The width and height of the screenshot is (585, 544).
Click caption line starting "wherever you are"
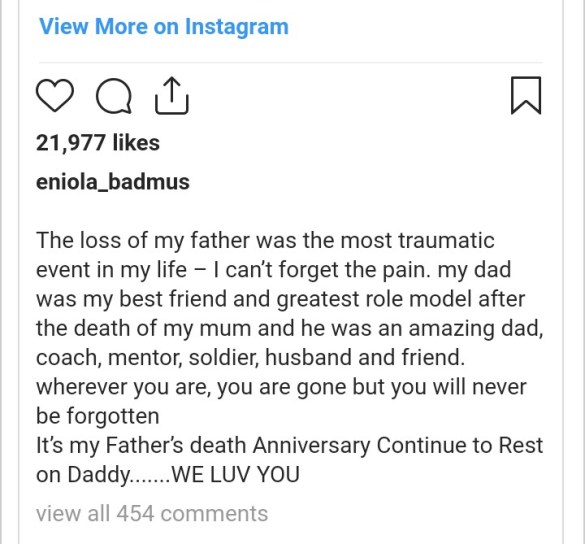pyautogui.click(x=281, y=387)
